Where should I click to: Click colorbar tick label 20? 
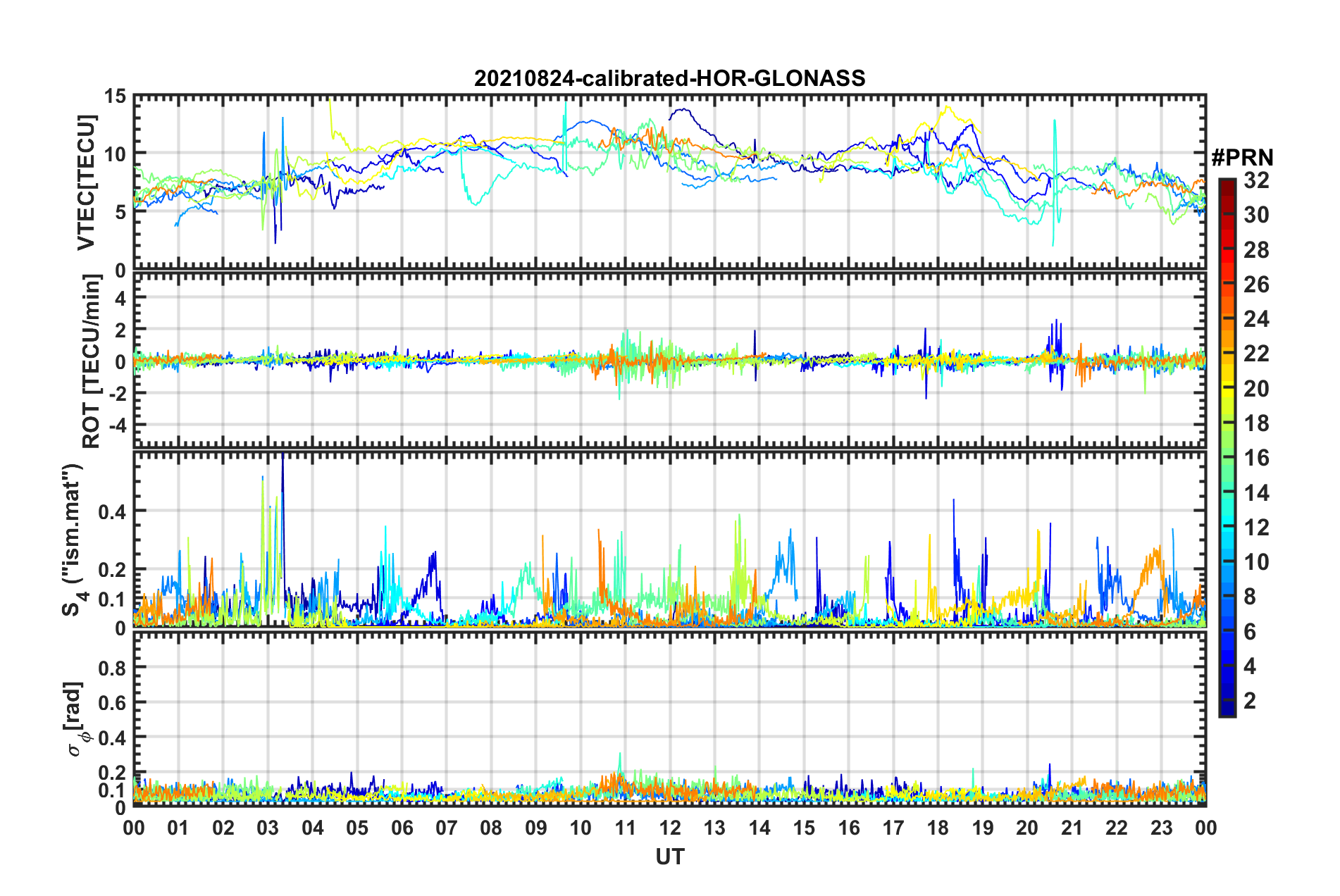point(1257,389)
